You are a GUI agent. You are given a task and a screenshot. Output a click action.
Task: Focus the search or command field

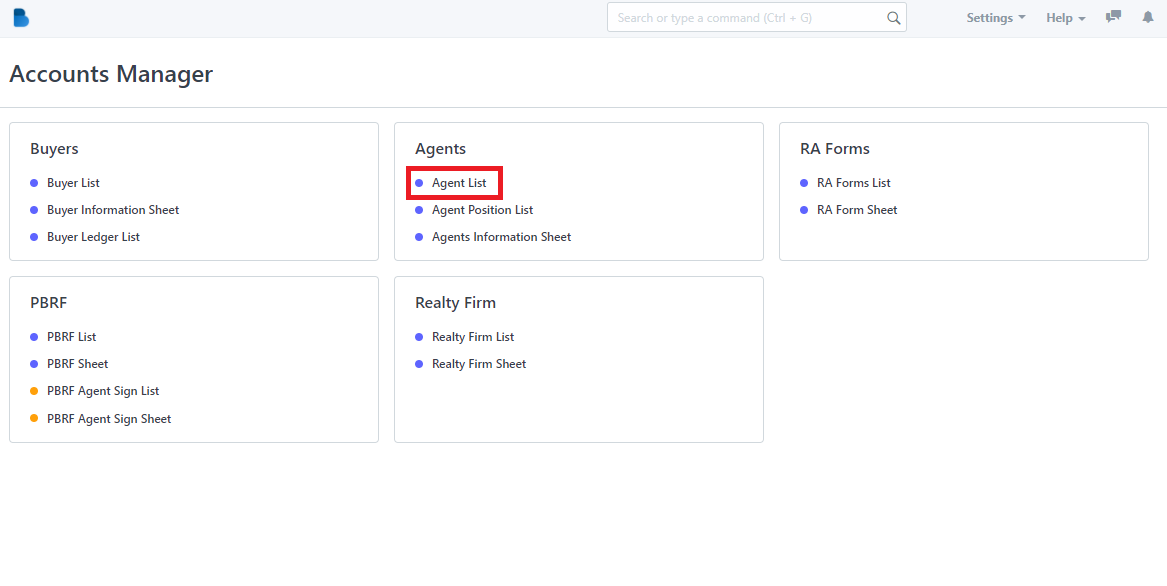point(757,17)
